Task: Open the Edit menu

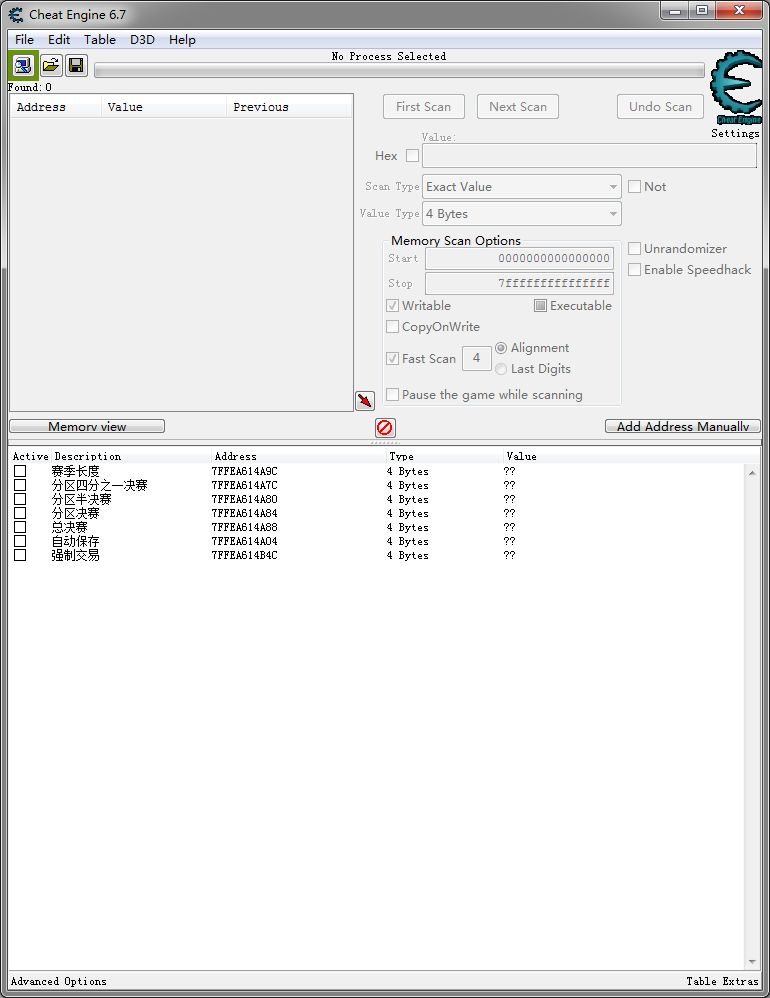Action: [59, 39]
